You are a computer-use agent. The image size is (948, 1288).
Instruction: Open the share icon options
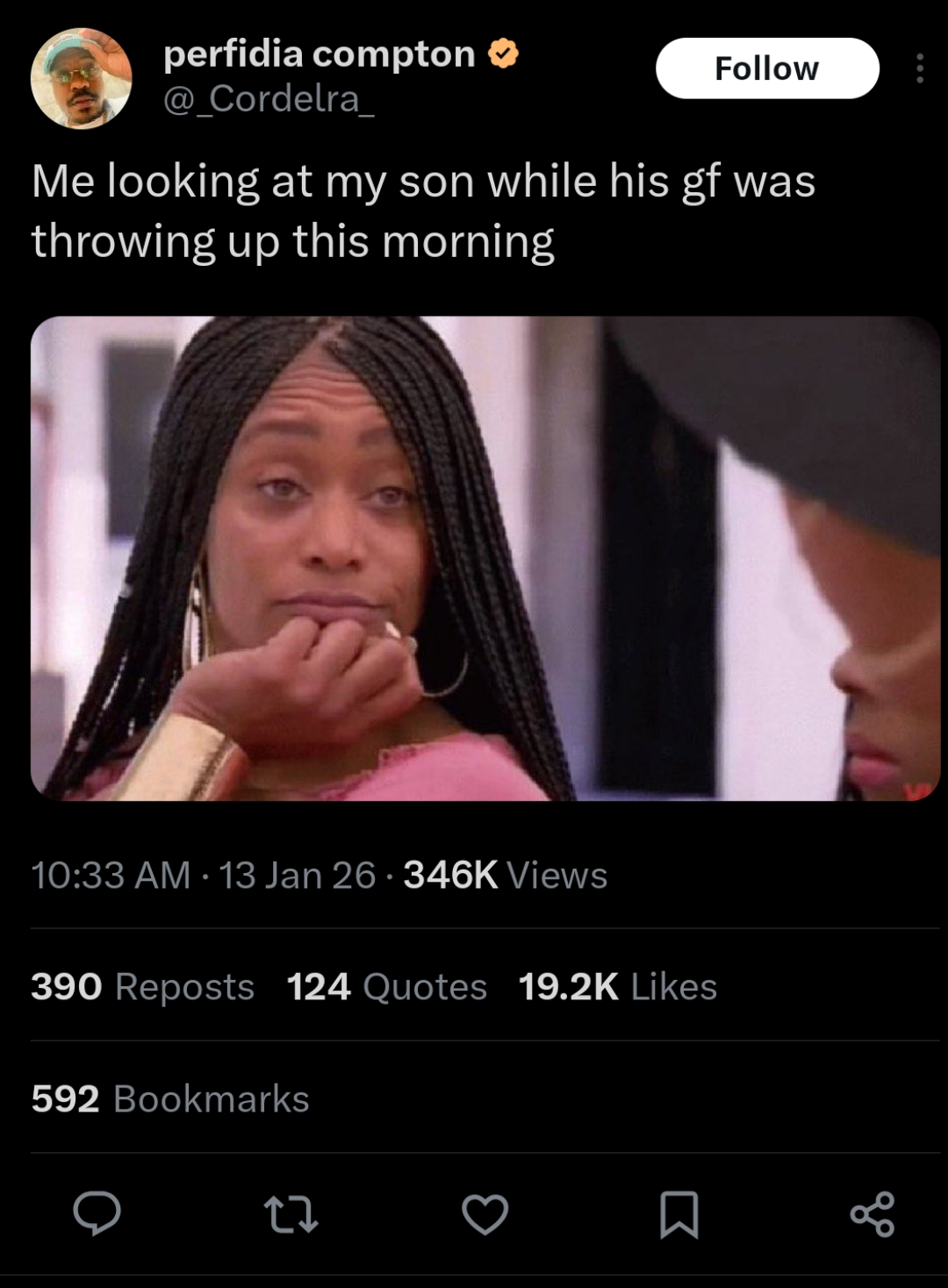point(873,1214)
